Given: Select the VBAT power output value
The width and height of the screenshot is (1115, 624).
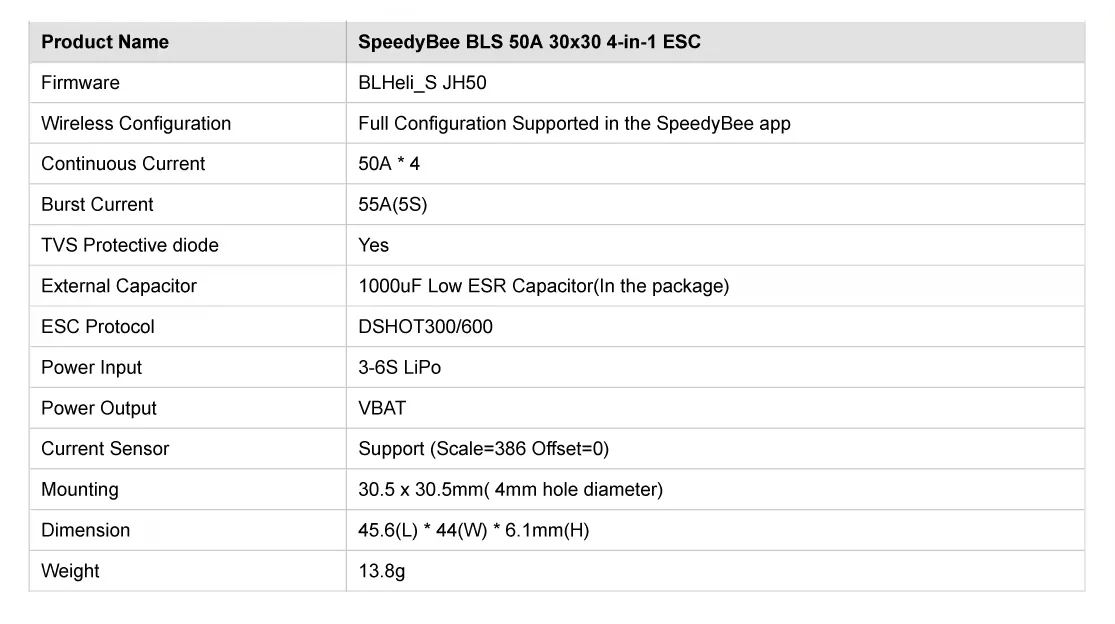Looking at the screenshot, I should [x=382, y=408].
